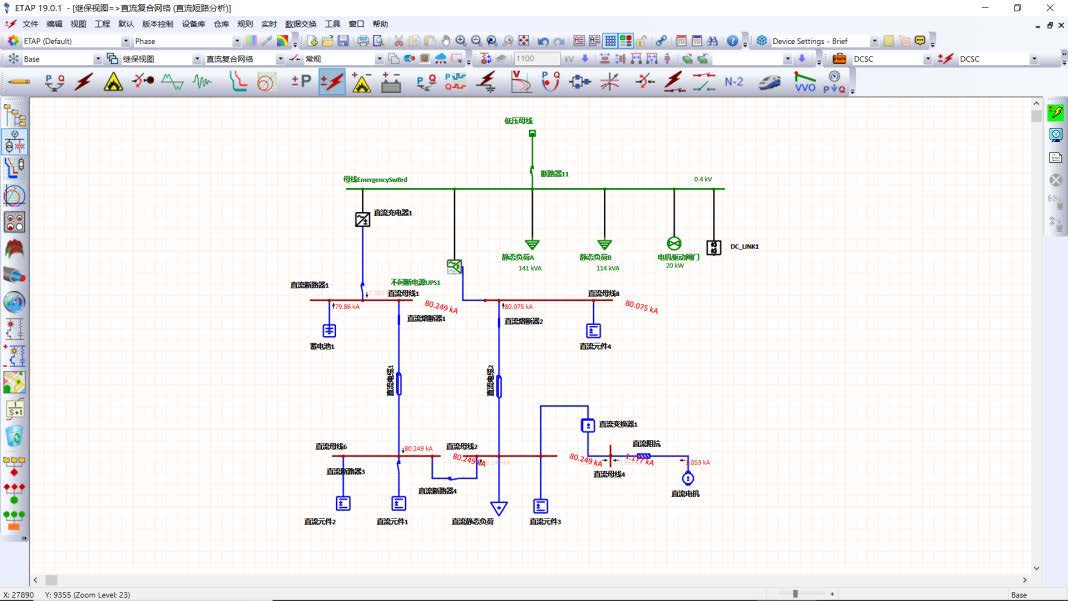Click the Zoom In magnifier icon
This screenshot has height=601, width=1068.
coord(461,41)
